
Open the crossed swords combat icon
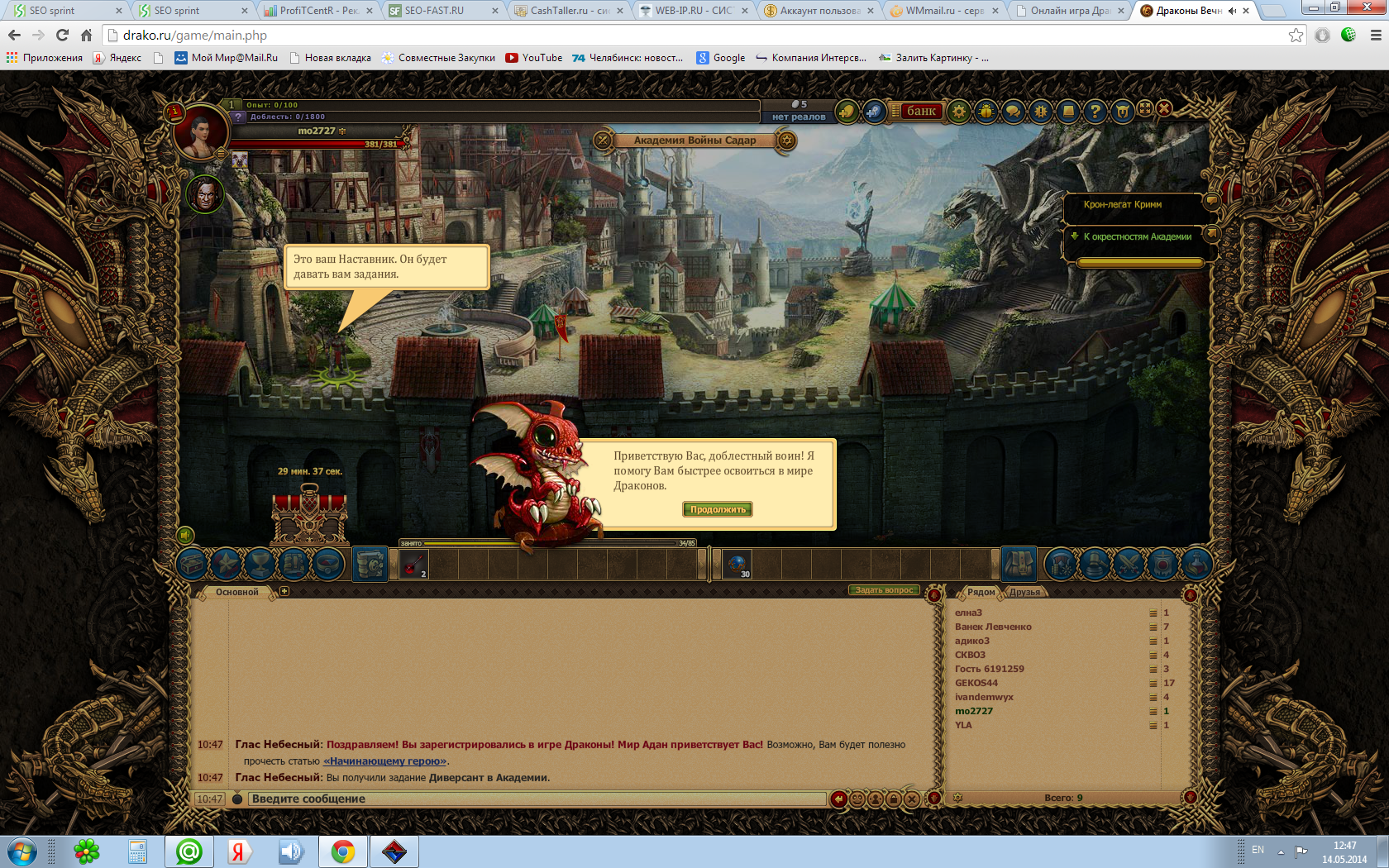click(x=1129, y=565)
